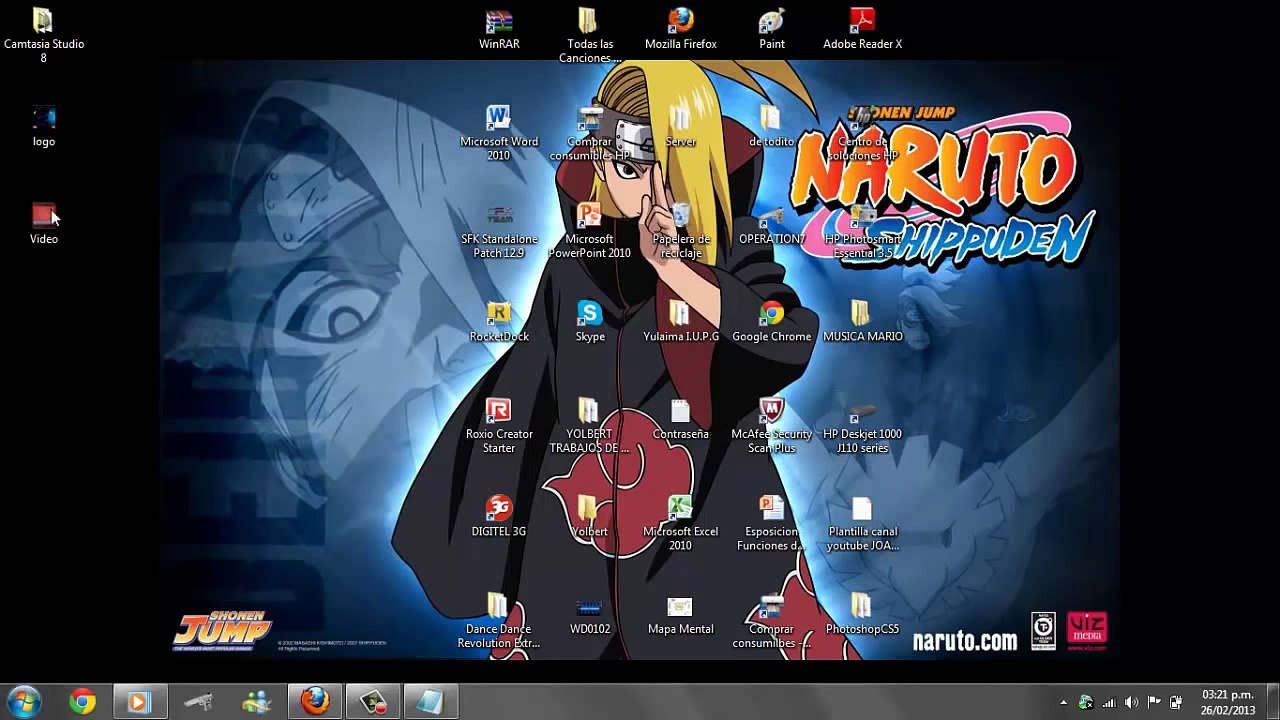Select the logo file on the desktop
This screenshot has height=720, width=1280.
43,126
